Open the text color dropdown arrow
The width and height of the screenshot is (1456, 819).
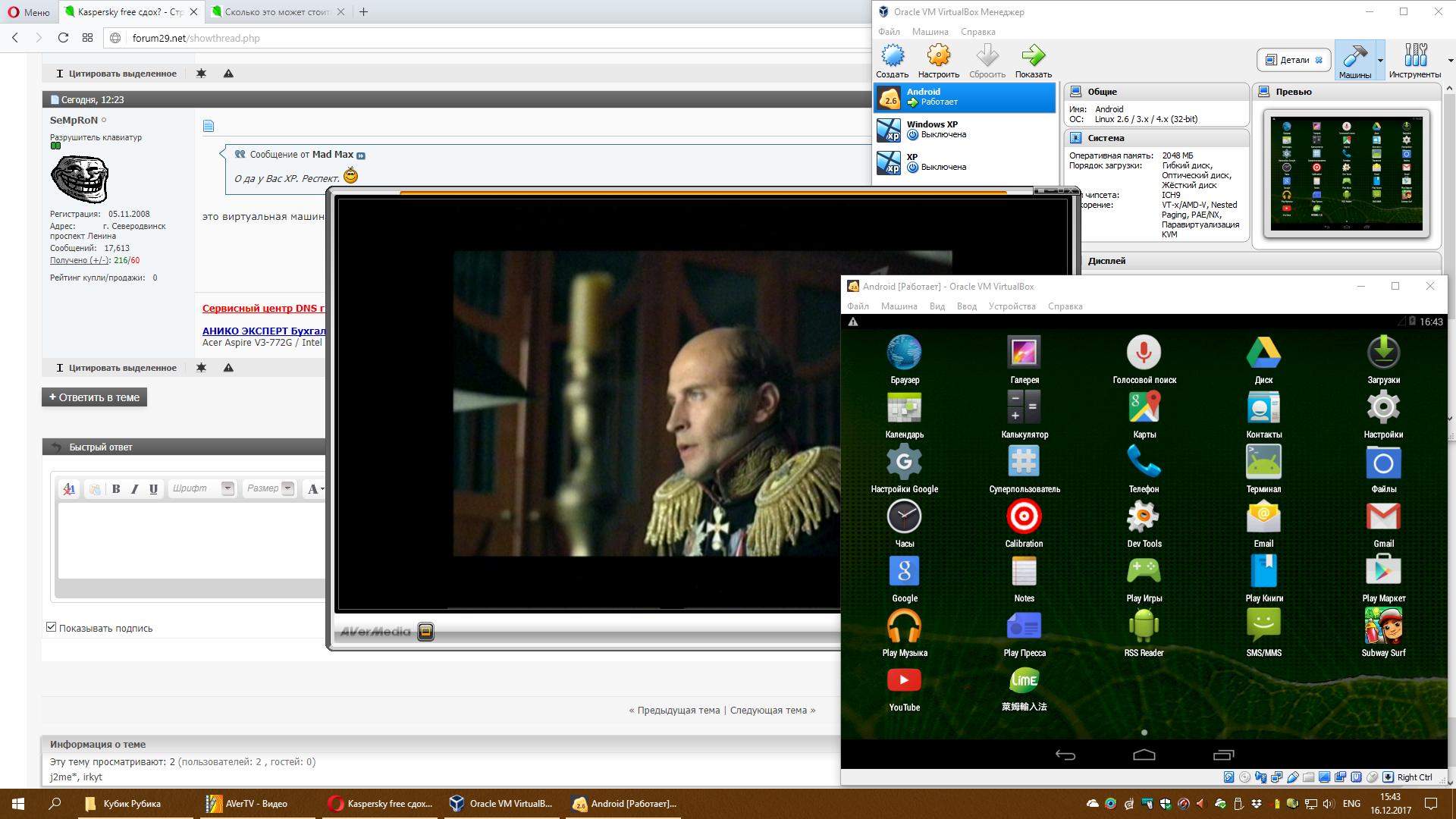tap(322, 489)
